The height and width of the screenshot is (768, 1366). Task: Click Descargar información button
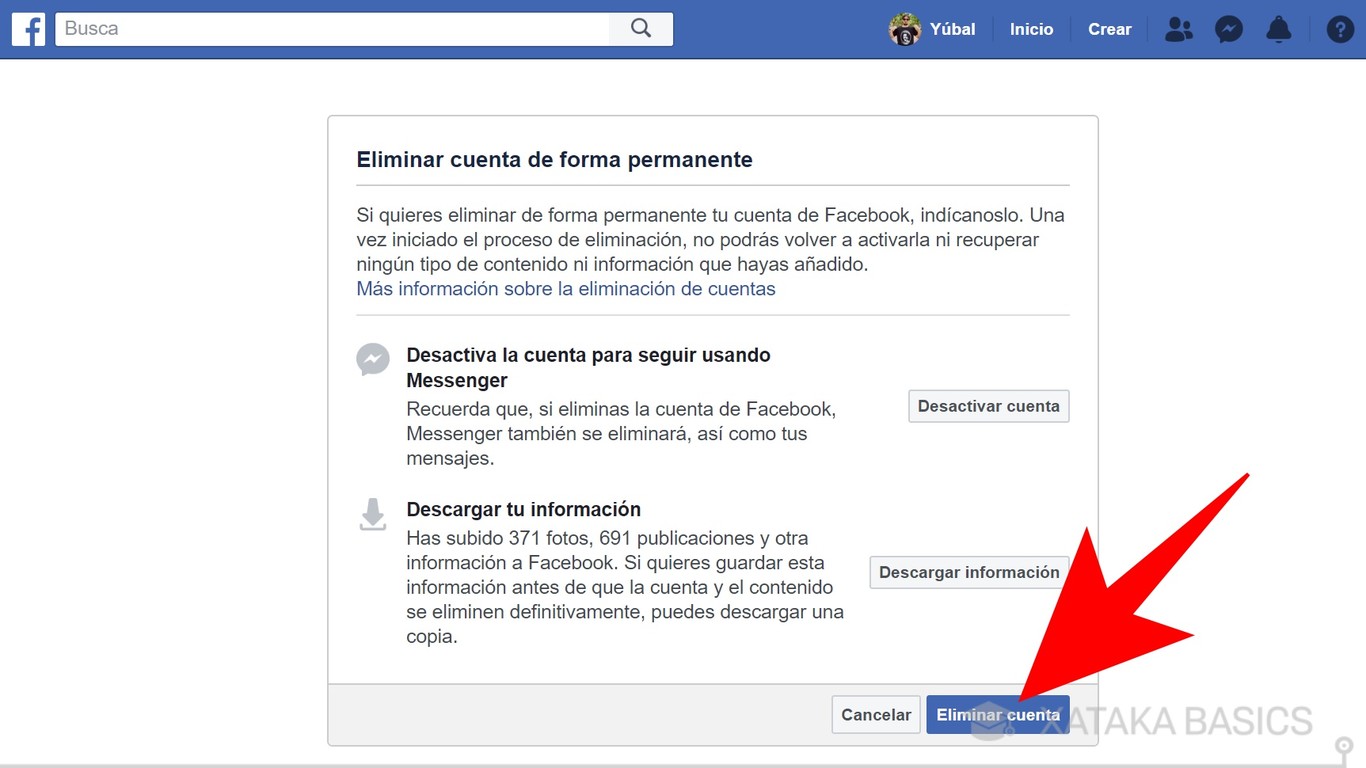point(969,572)
